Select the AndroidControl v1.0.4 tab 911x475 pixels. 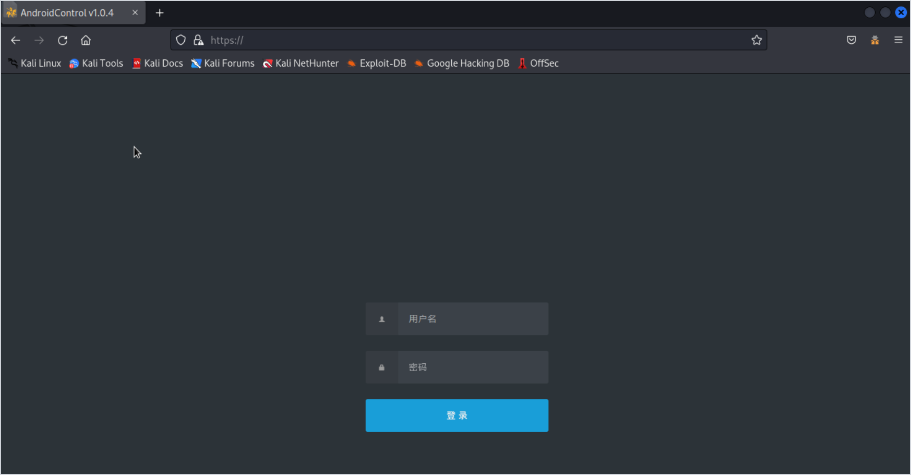tap(67, 13)
